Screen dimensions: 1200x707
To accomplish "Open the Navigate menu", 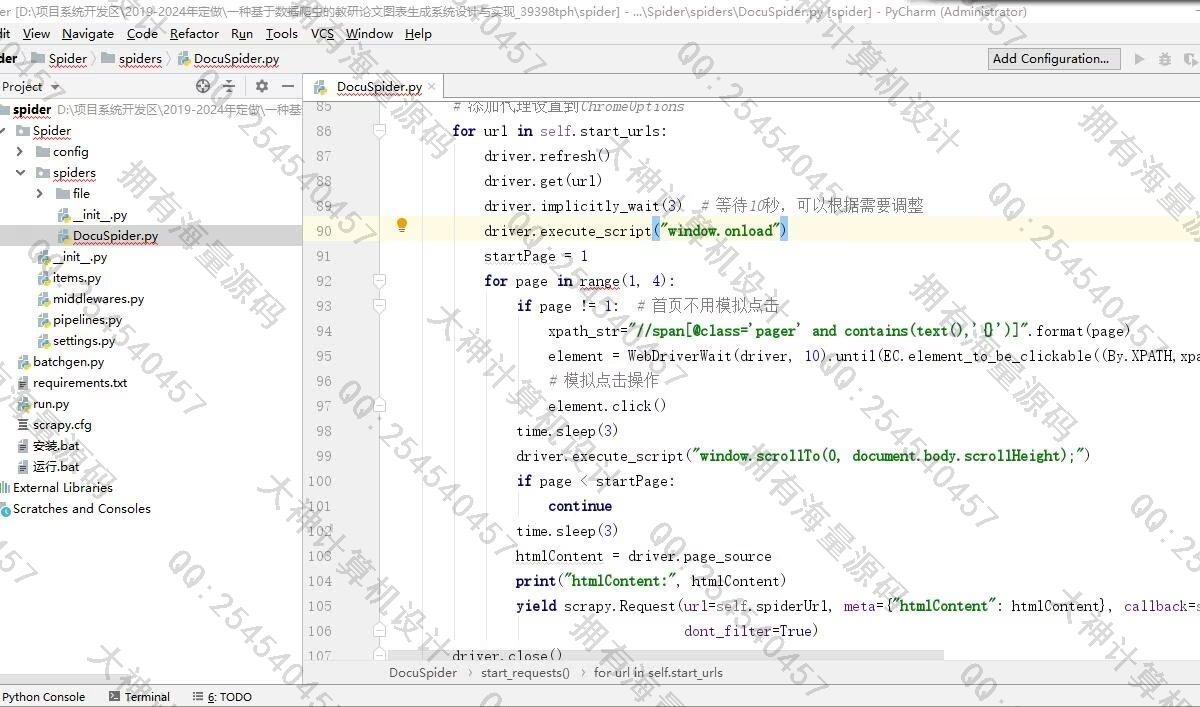I will (88, 33).
